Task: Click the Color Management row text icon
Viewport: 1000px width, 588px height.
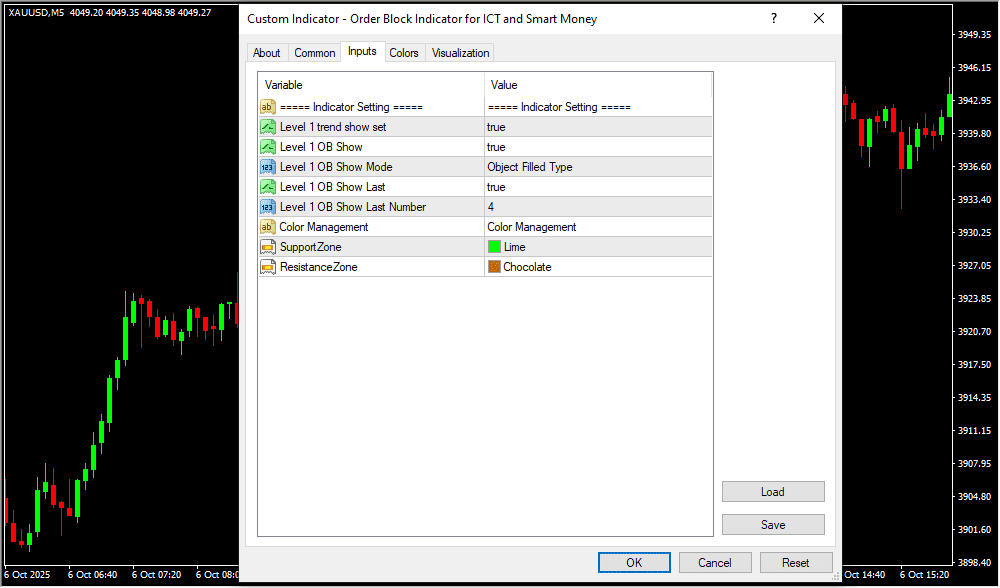Action: [268, 227]
